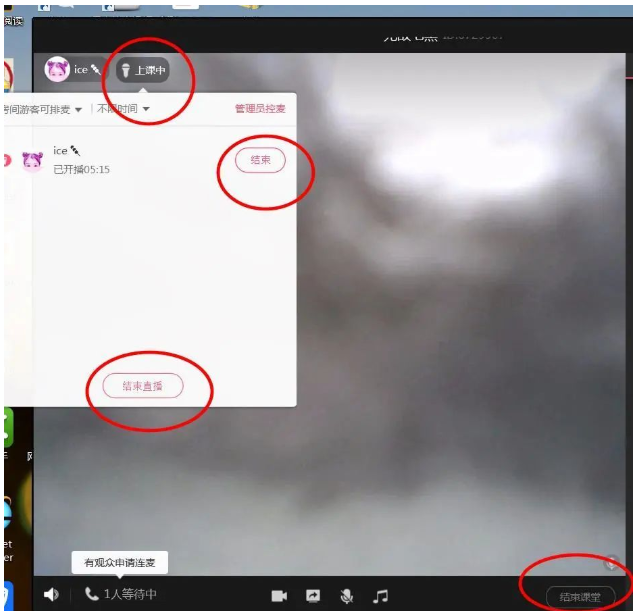The height and width of the screenshot is (611, 633).
Task: Click ice's avatar in the mic list
Action: (x=33, y=161)
